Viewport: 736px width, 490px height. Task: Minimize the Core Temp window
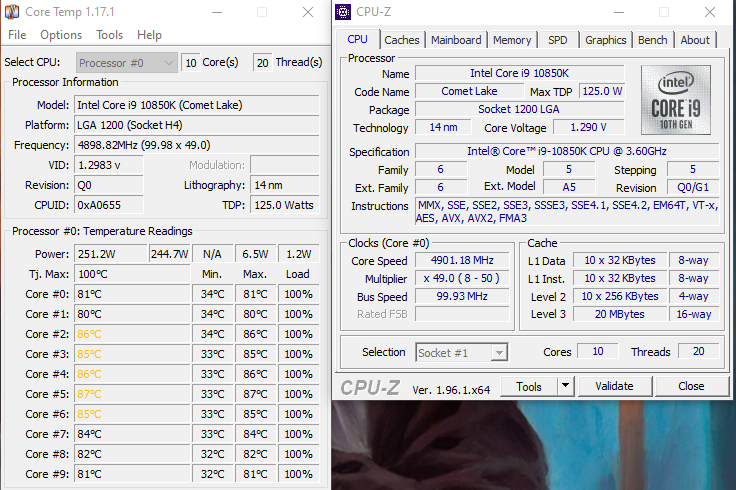click(x=217, y=12)
